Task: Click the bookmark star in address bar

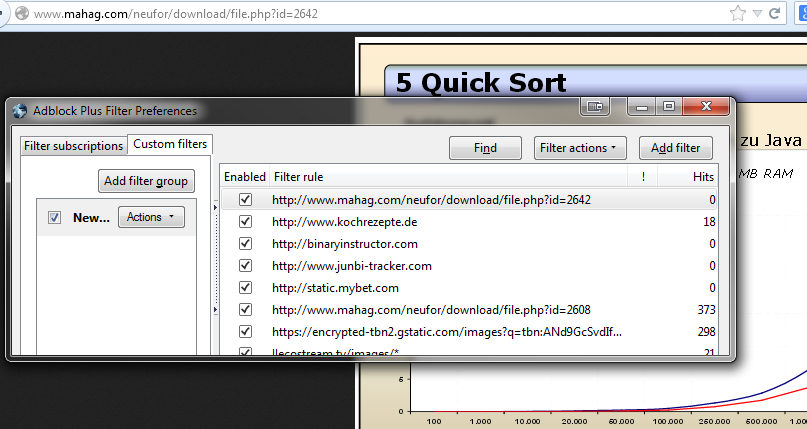Action: point(738,14)
